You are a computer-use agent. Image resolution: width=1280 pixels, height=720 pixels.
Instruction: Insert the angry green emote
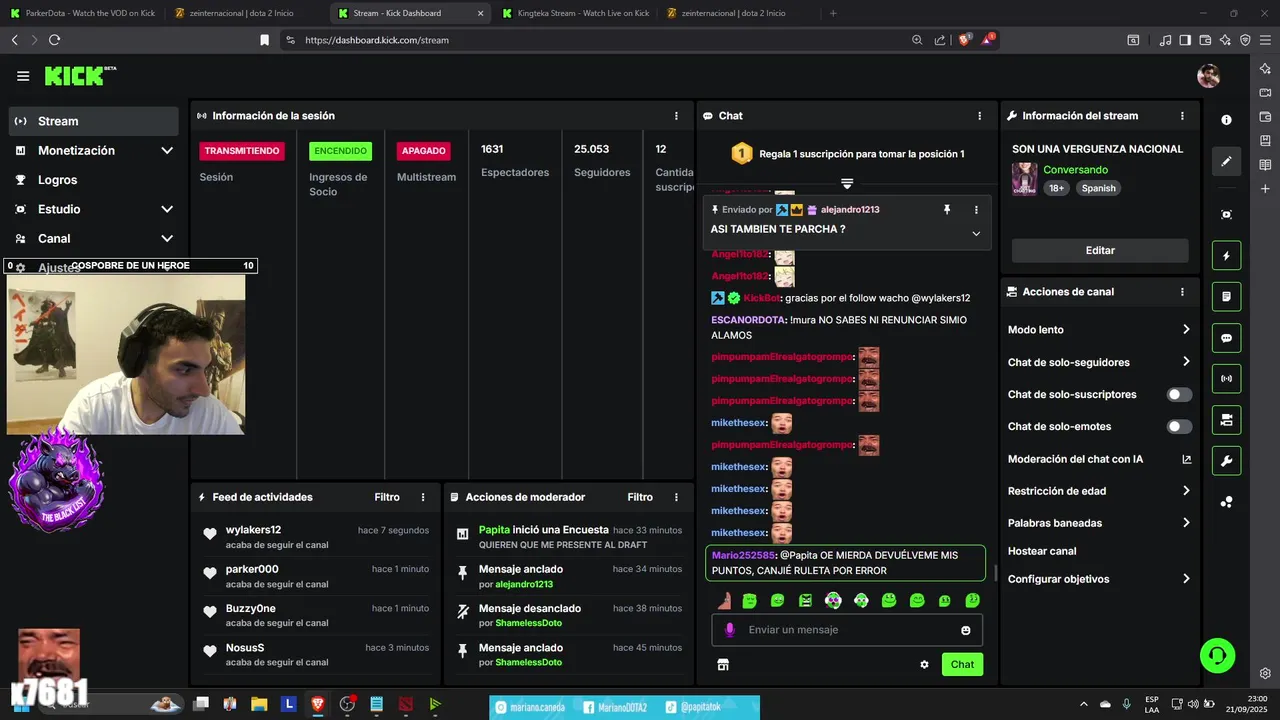805,601
